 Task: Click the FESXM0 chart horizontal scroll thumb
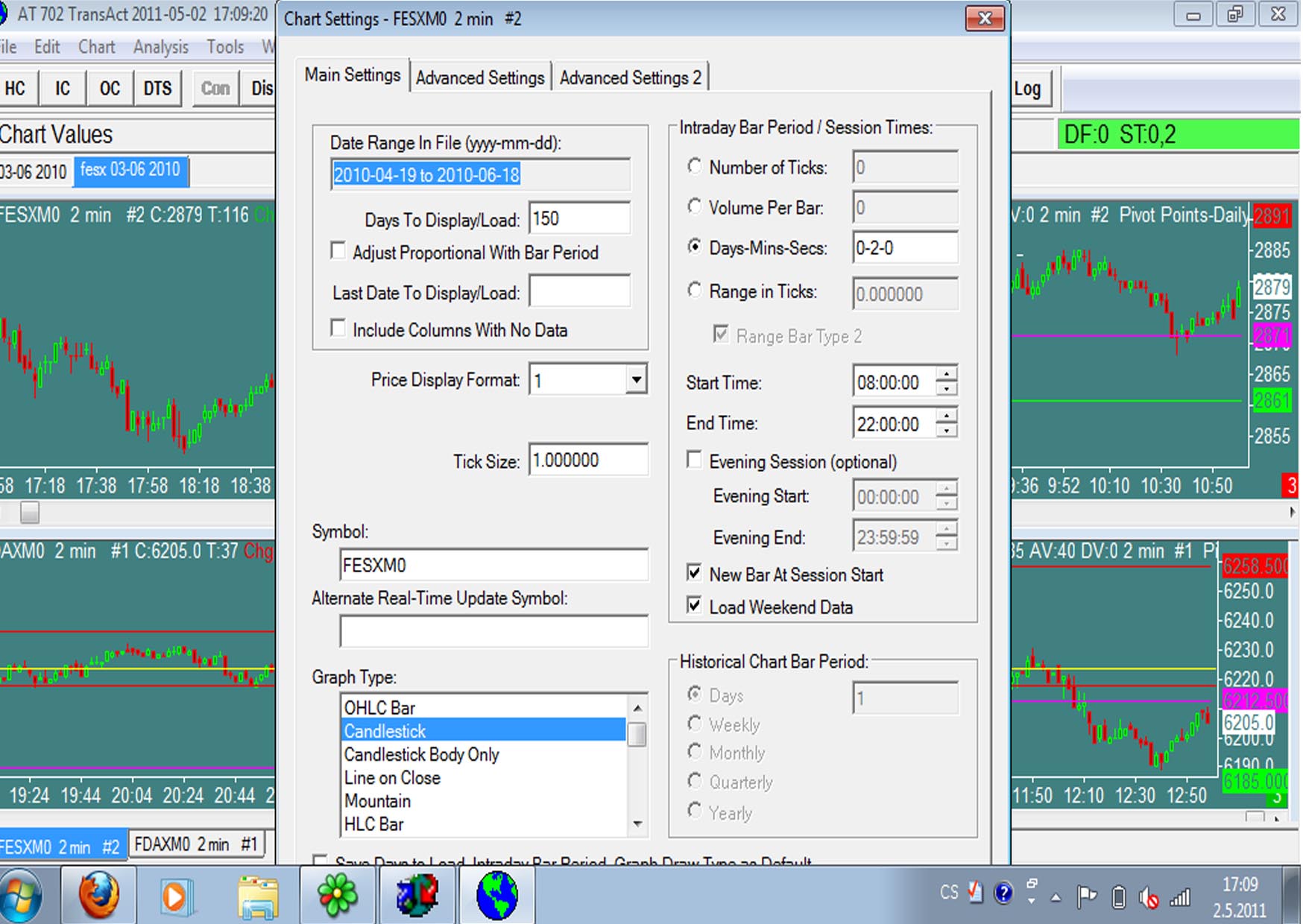[29, 512]
